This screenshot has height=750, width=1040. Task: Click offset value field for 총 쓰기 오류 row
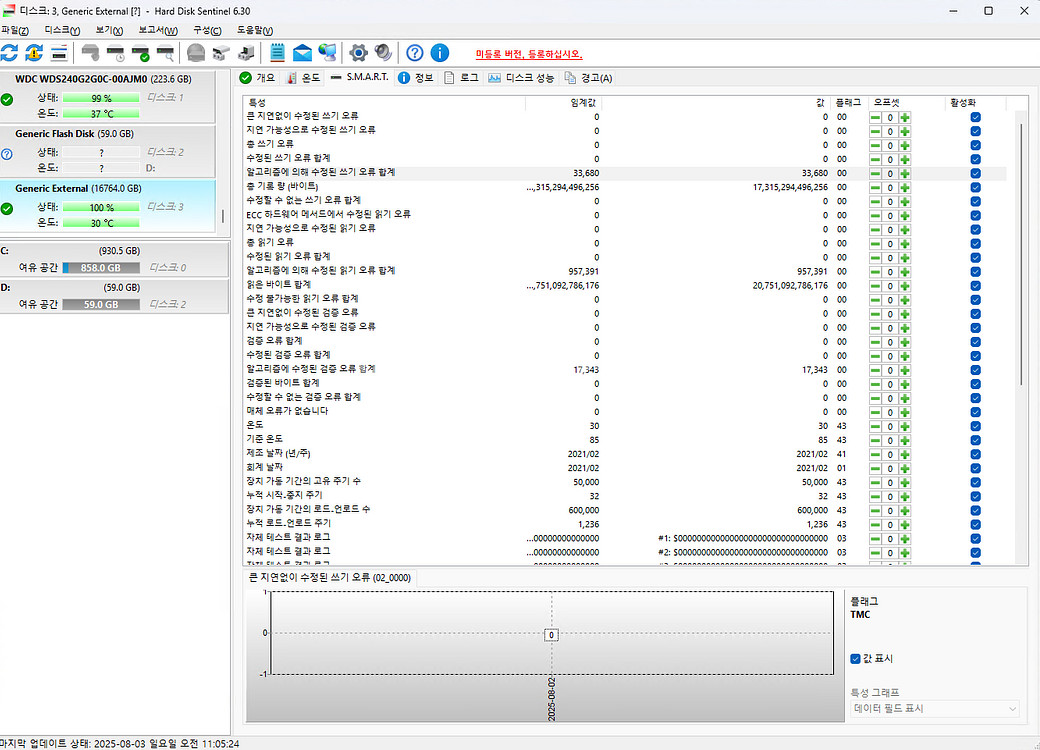890,145
